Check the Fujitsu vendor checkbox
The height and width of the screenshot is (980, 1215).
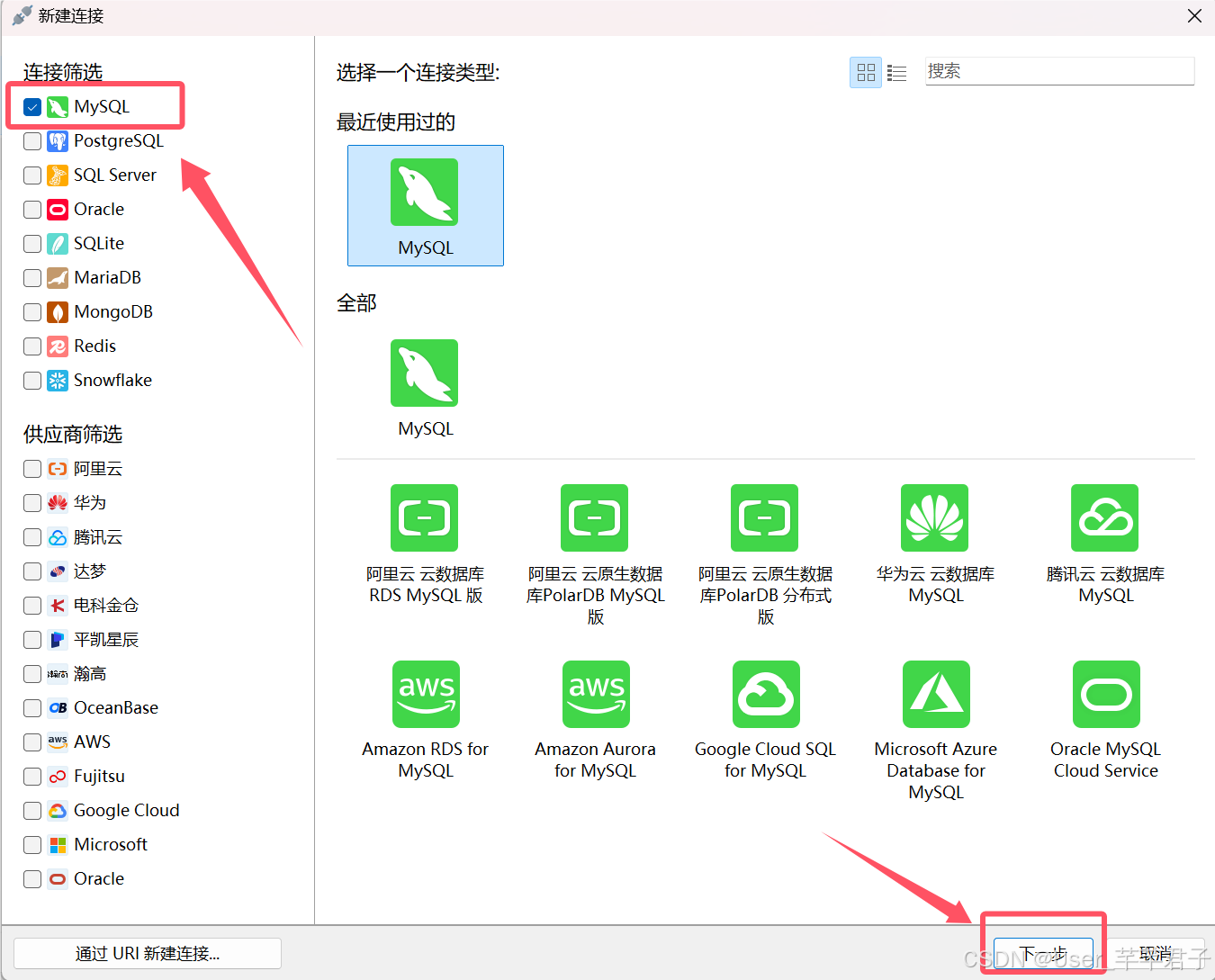tap(32, 777)
